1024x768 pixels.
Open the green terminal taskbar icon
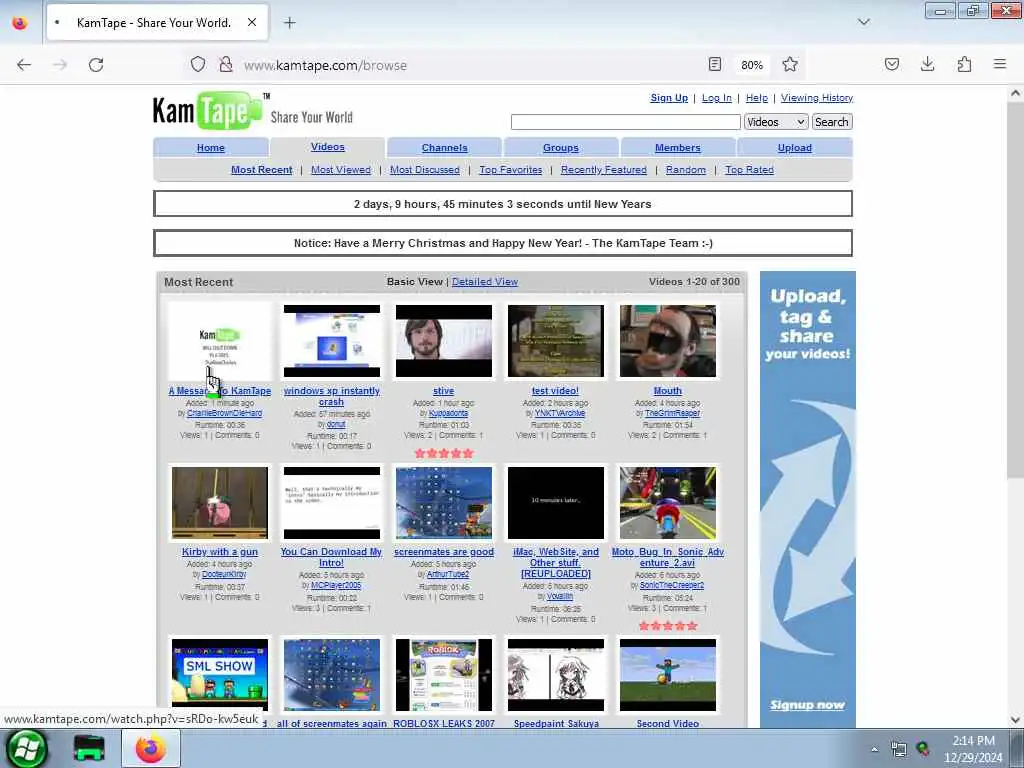(x=89, y=748)
